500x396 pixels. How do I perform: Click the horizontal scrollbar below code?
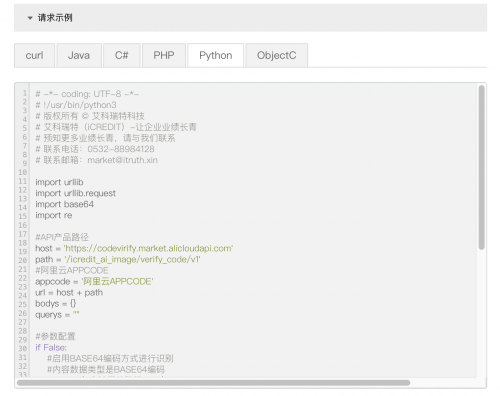click(214, 383)
